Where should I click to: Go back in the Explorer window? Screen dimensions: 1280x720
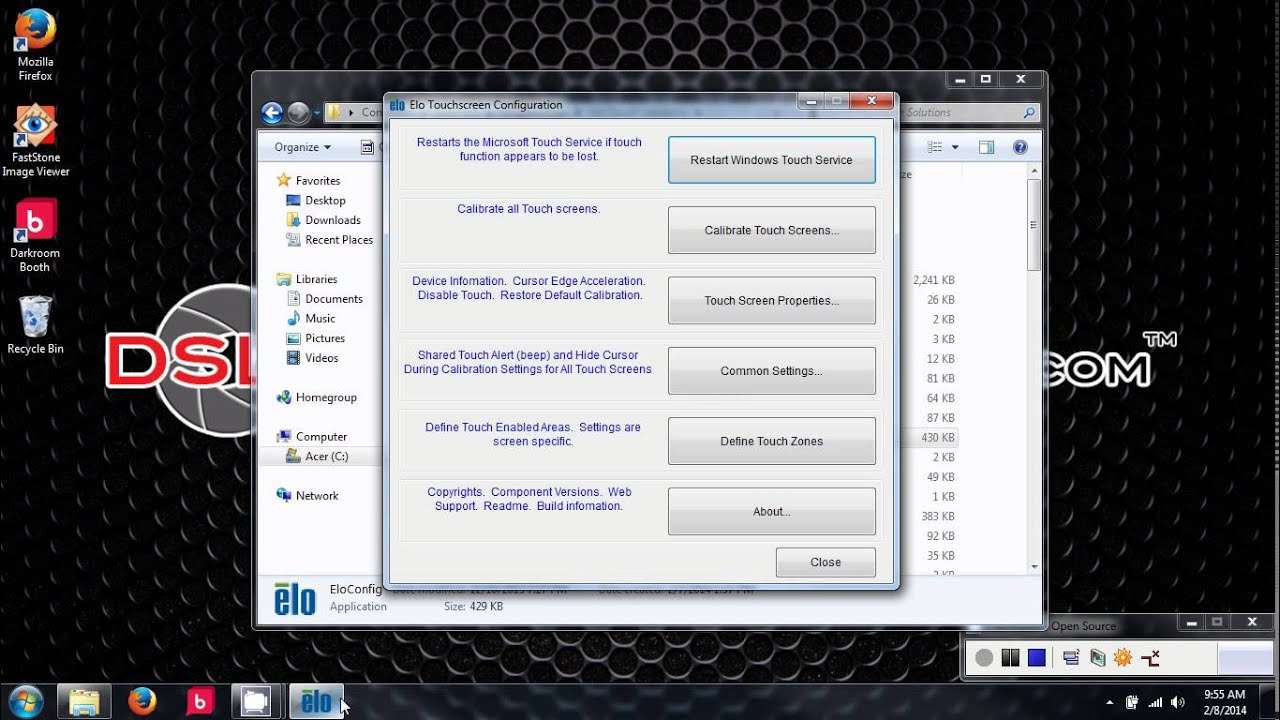click(x=272, y=113)
